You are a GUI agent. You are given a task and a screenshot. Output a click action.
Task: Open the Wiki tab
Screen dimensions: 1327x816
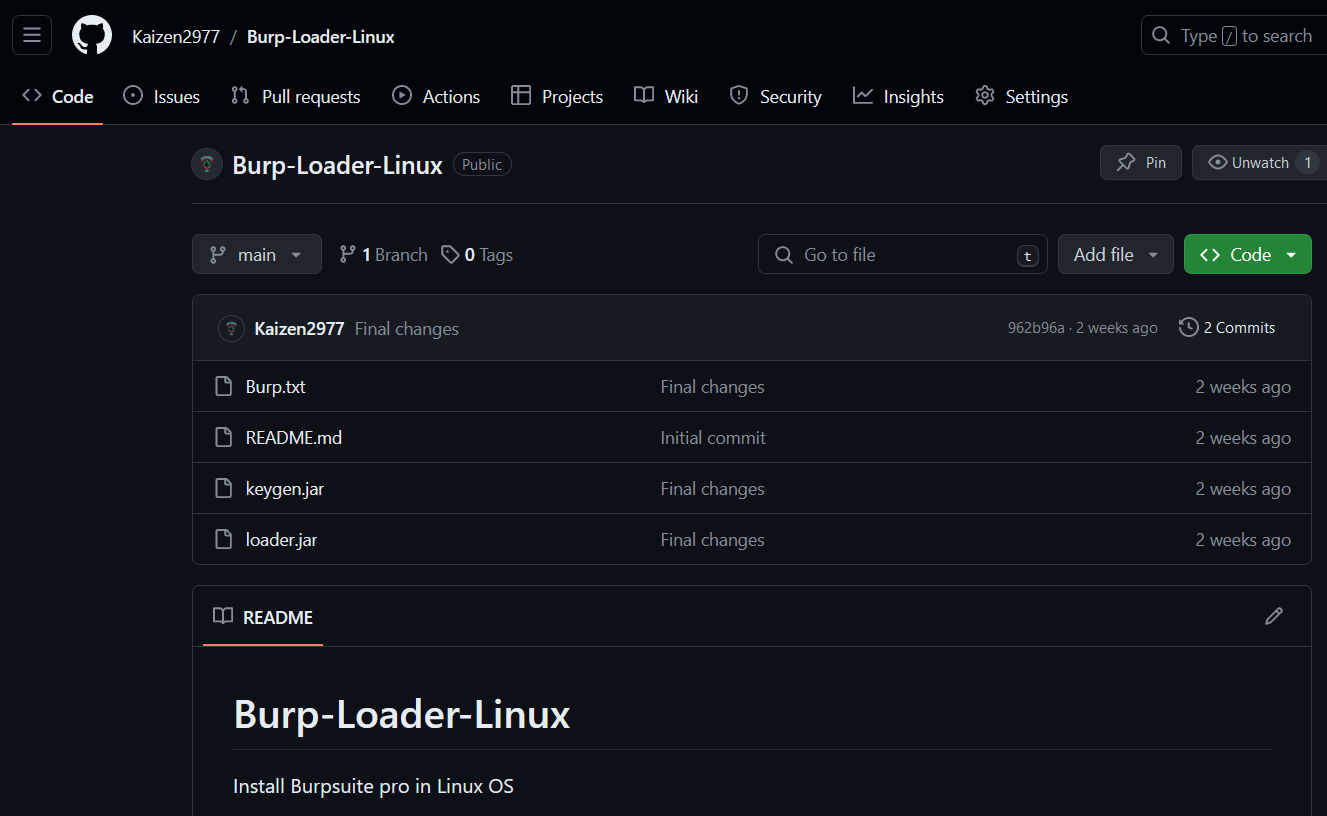(x=666, y=97)
